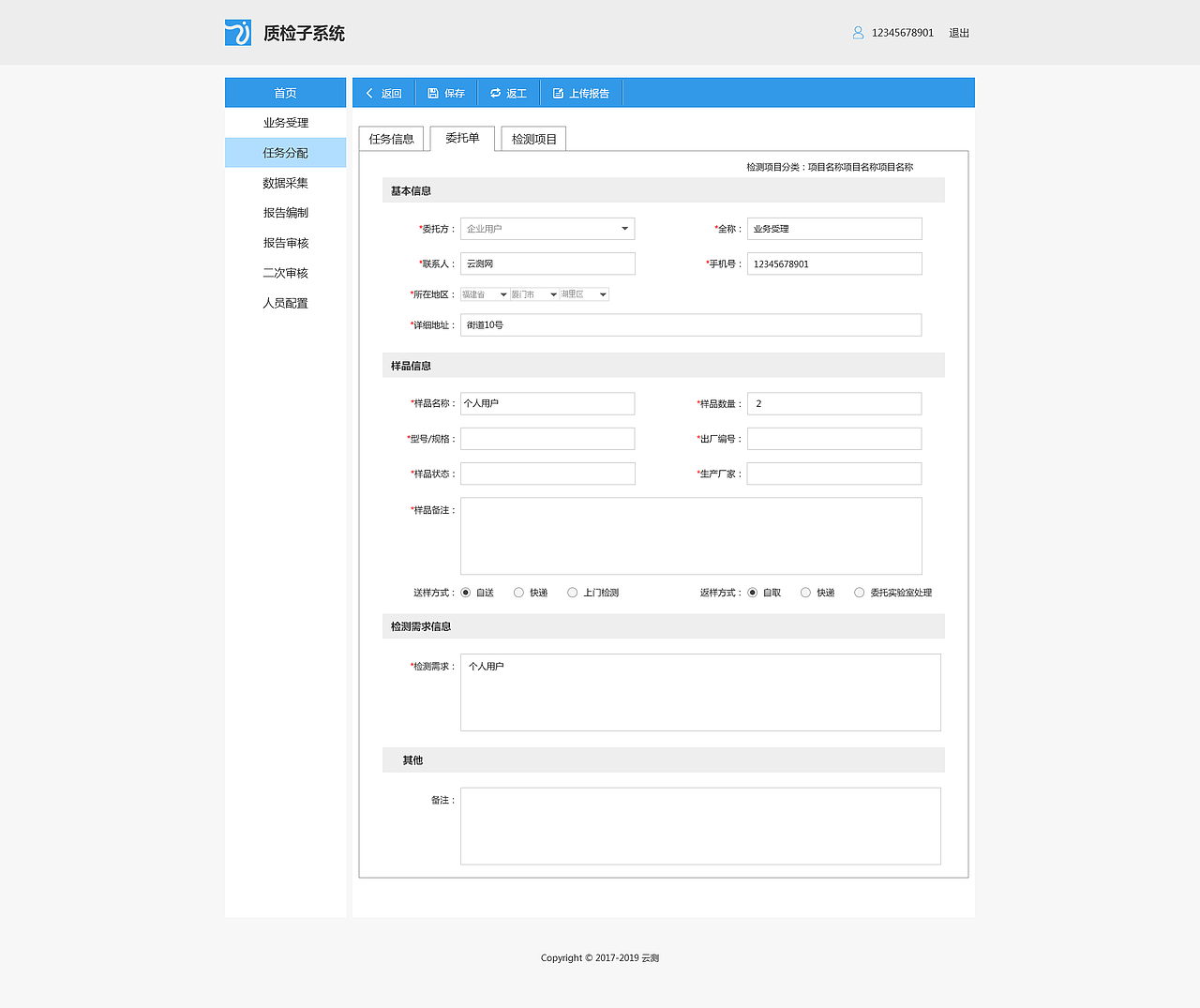Screen dimensions: 1200x1008
Task: Go to 报告编制 sidebar item
Action: (x=286, y=213)
